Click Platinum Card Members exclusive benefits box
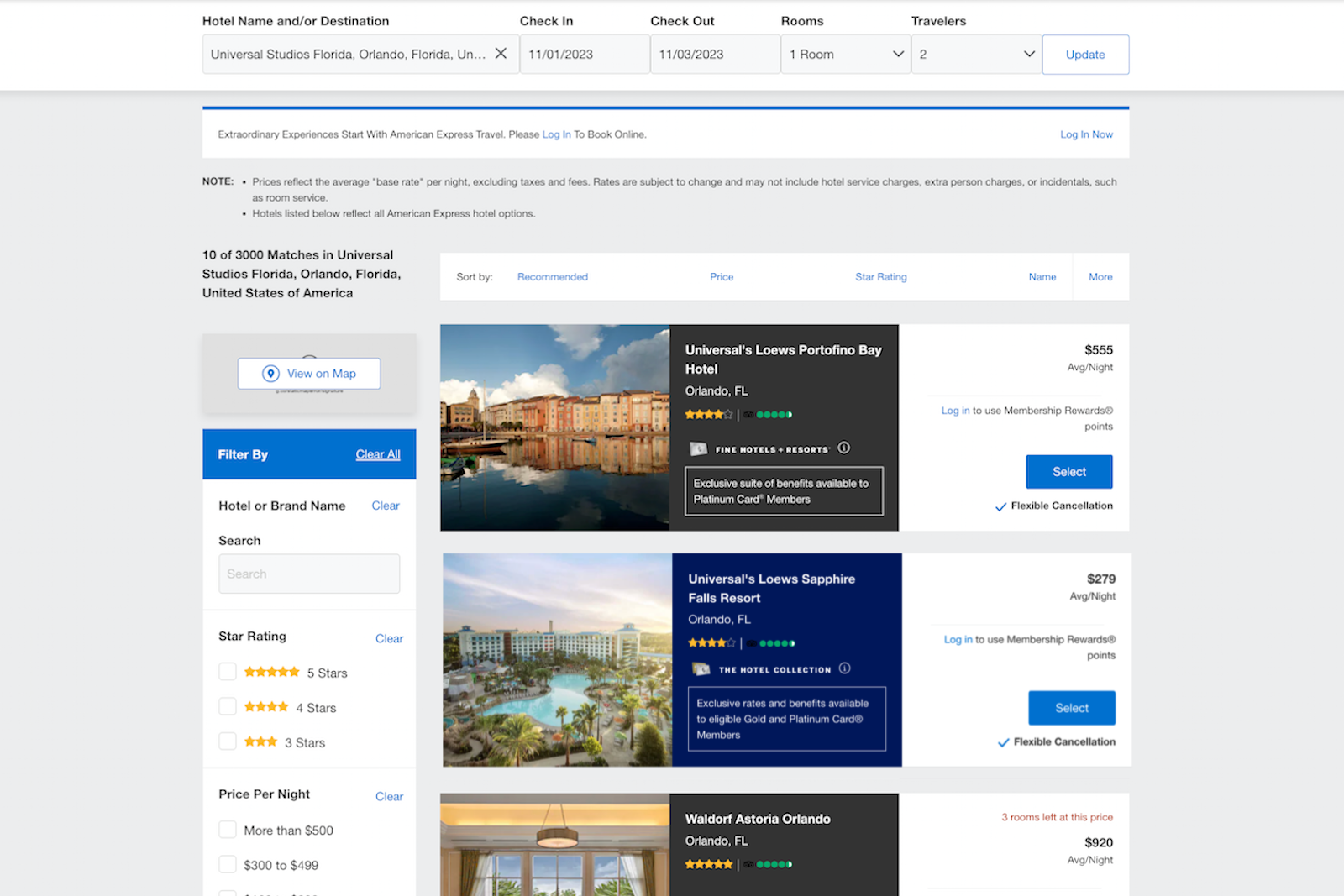Image resolution: width=1344 pixels, height=896 pixels. [784, 491]
